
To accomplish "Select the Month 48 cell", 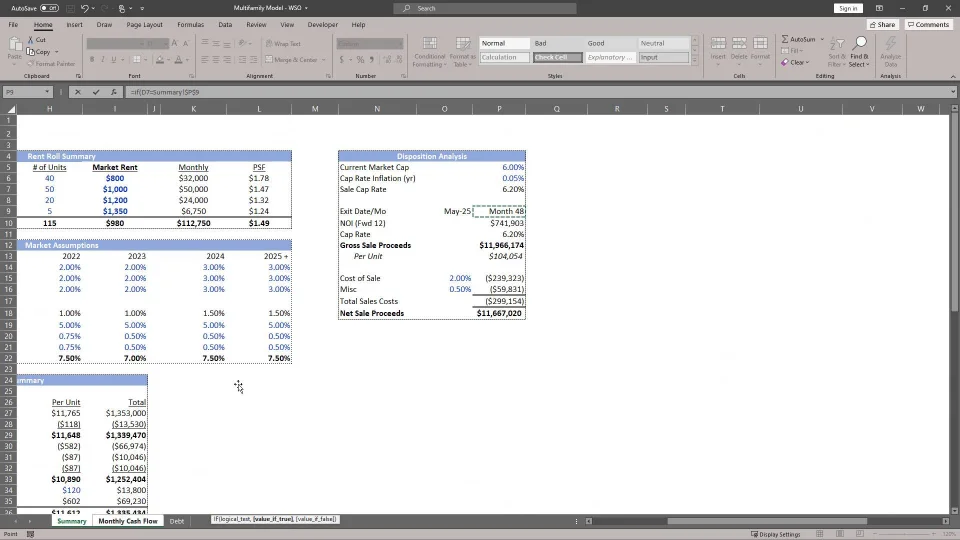I will 500,211.
